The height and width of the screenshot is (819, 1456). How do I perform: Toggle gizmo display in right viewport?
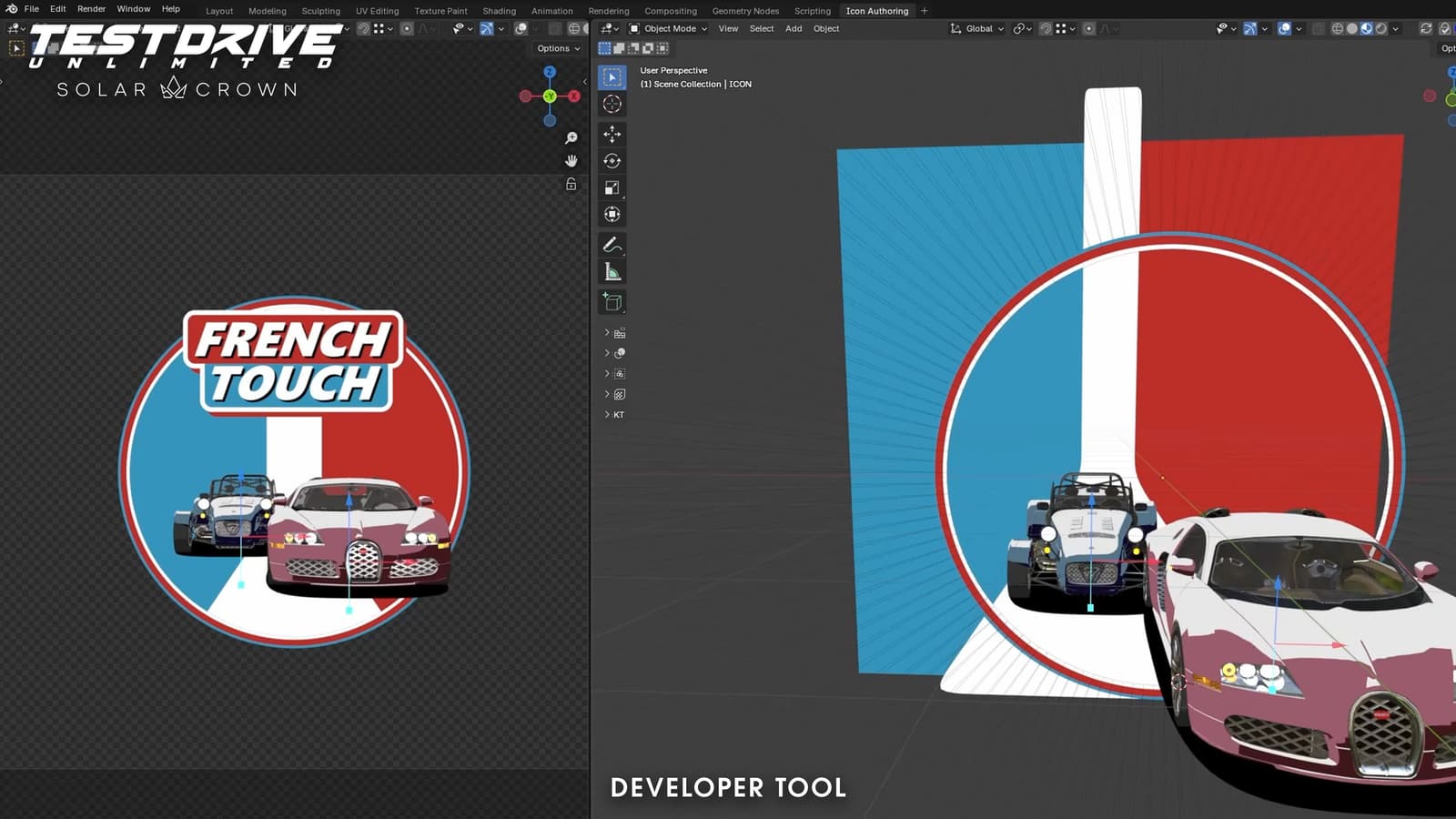click(x=1250, y=28)
